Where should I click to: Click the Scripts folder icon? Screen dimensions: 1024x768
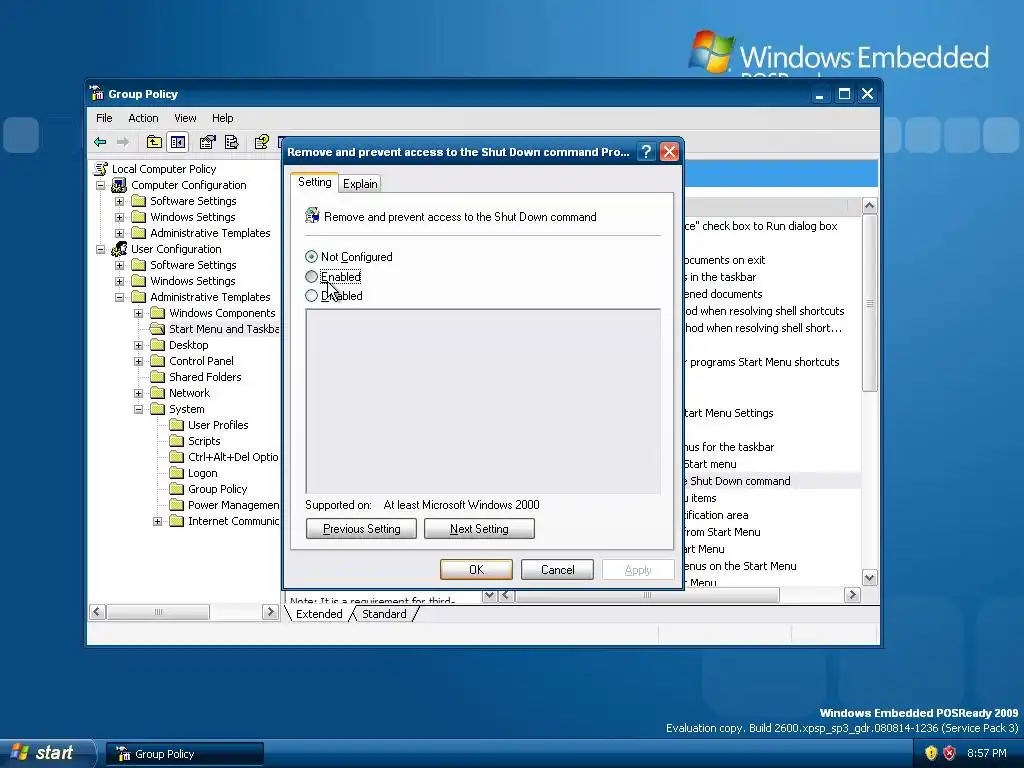point(176,441)
